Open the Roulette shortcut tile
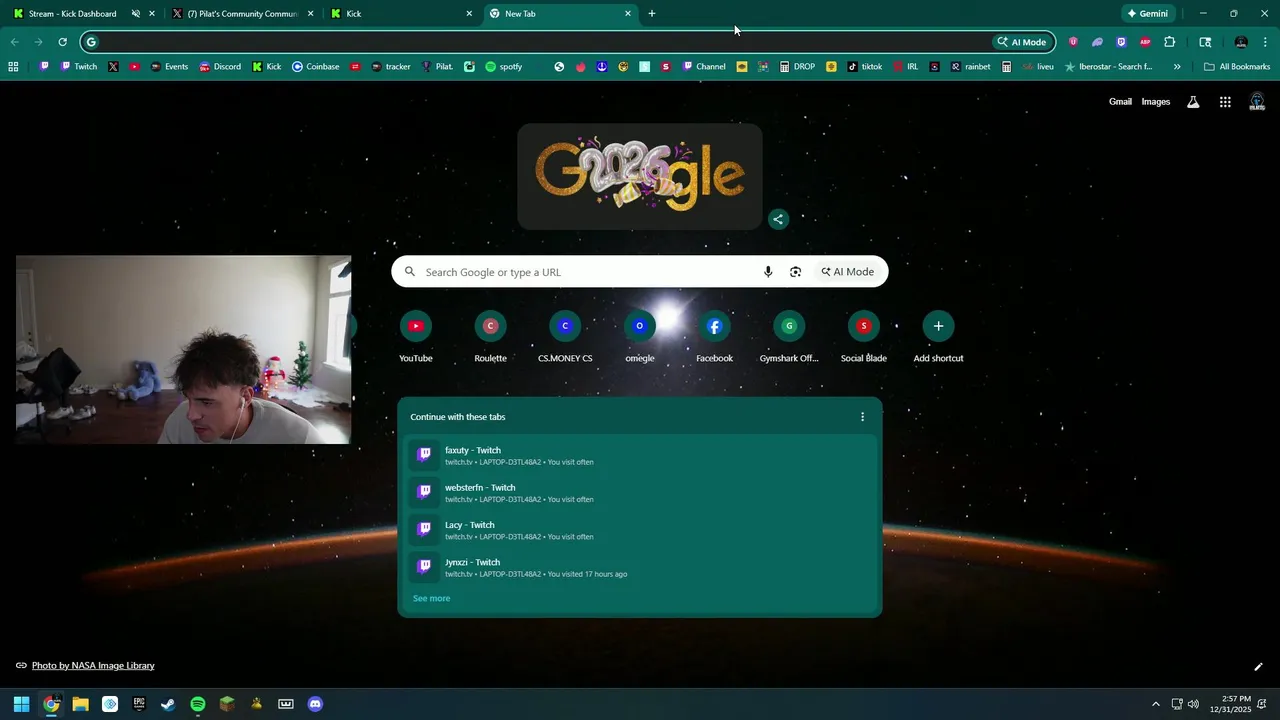1280x720 pixels. (x=490, y=337)
